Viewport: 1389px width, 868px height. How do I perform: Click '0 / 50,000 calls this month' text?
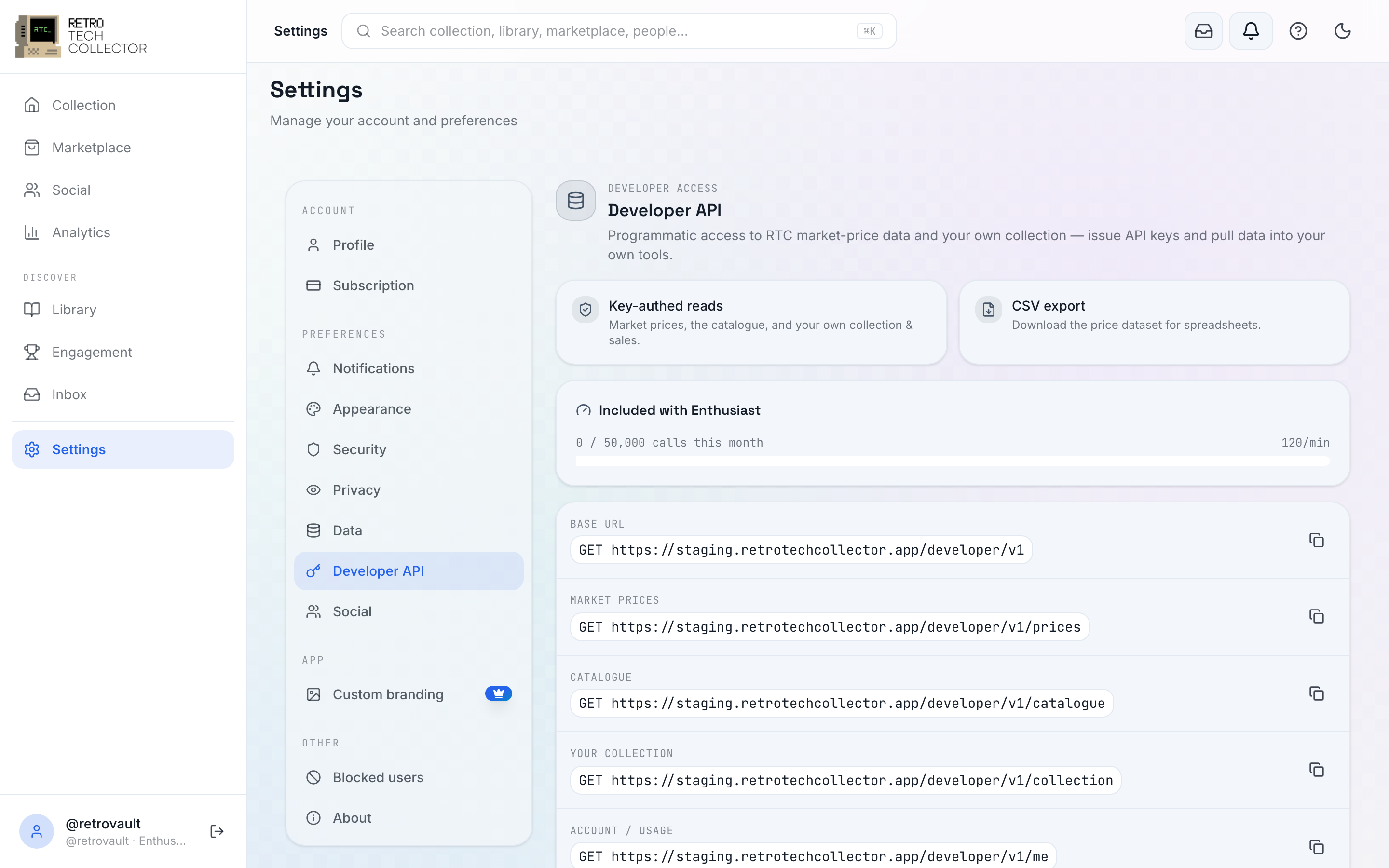[669, 443]
